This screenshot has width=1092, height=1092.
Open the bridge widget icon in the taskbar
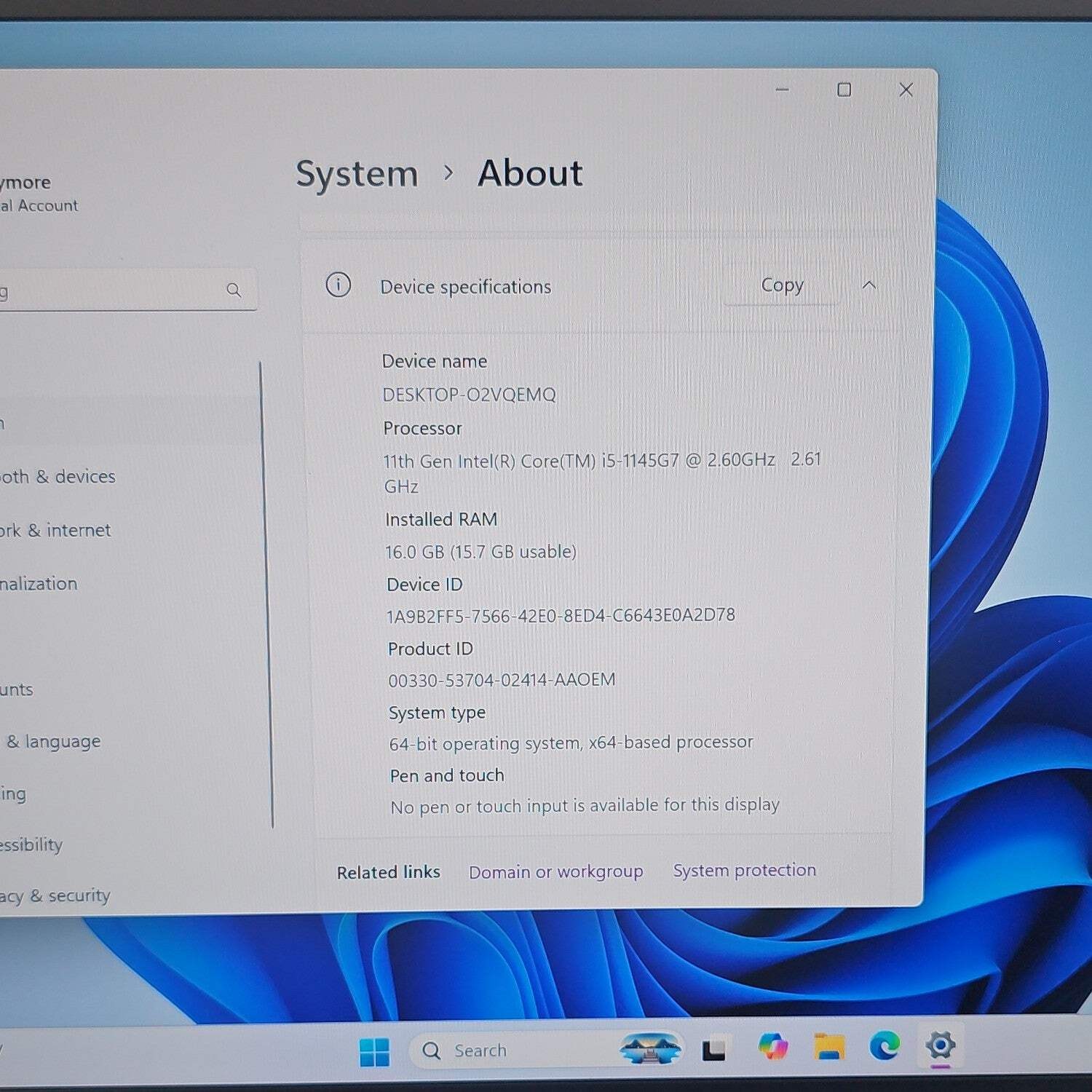click(x=650, y=1048)
